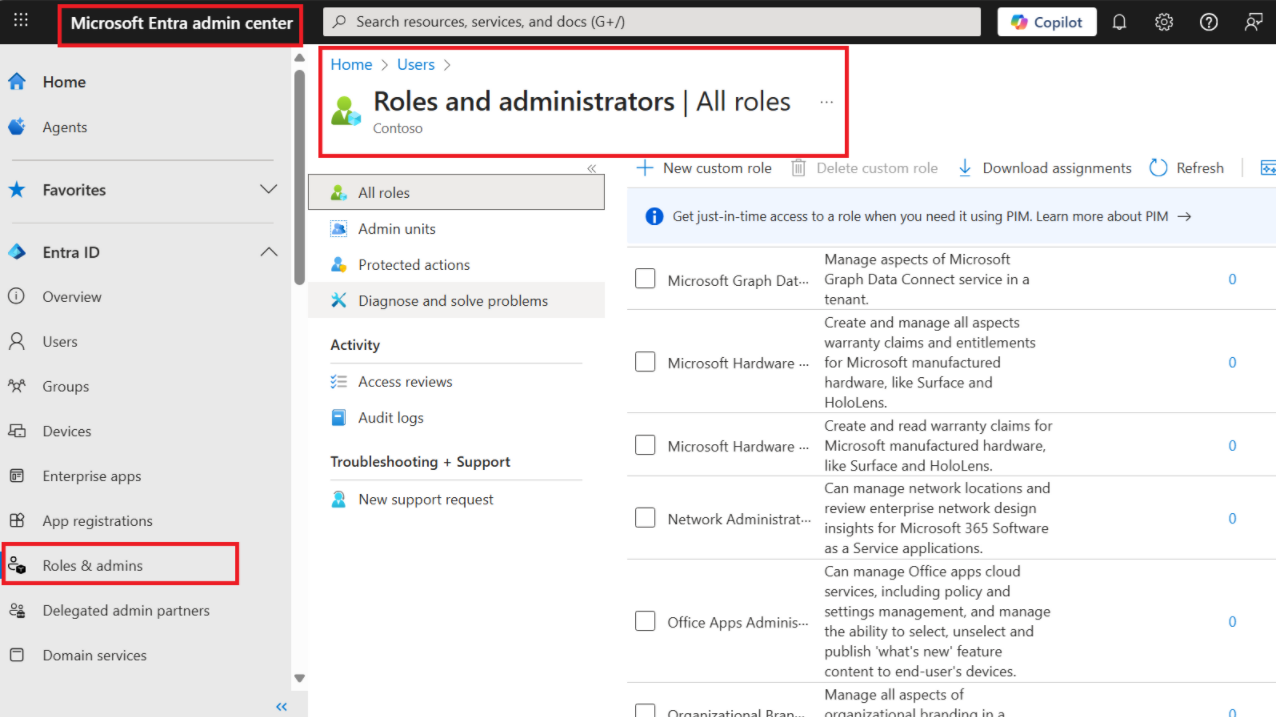Click the assignments count for Office Apps Administrator

(1232, 622)
